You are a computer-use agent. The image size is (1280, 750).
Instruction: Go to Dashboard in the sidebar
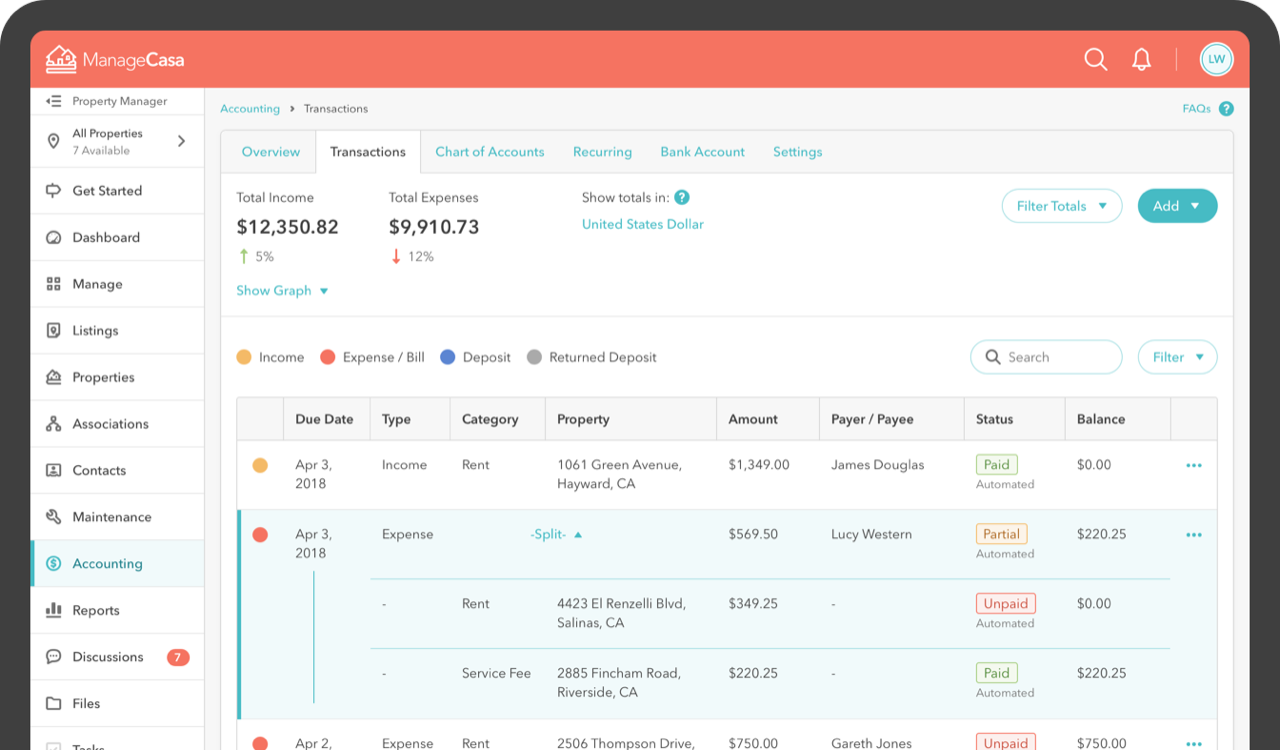117,238
